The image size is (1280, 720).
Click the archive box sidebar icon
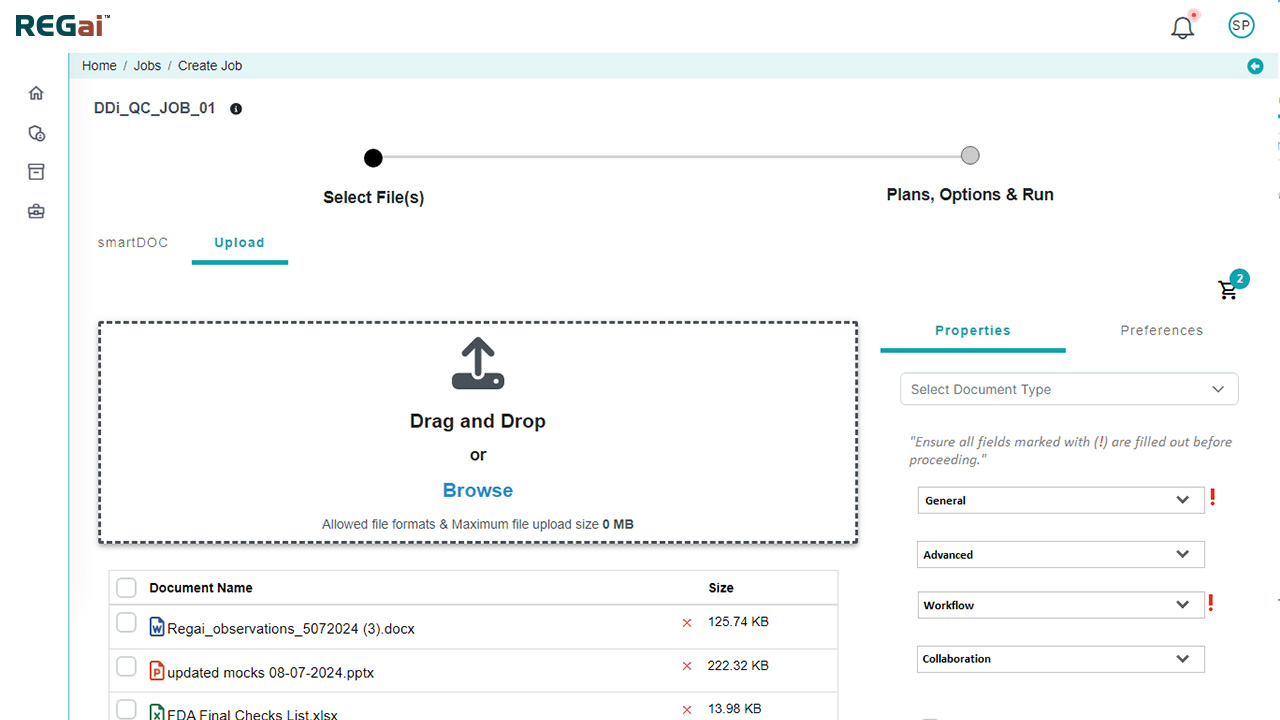[36, 172]
